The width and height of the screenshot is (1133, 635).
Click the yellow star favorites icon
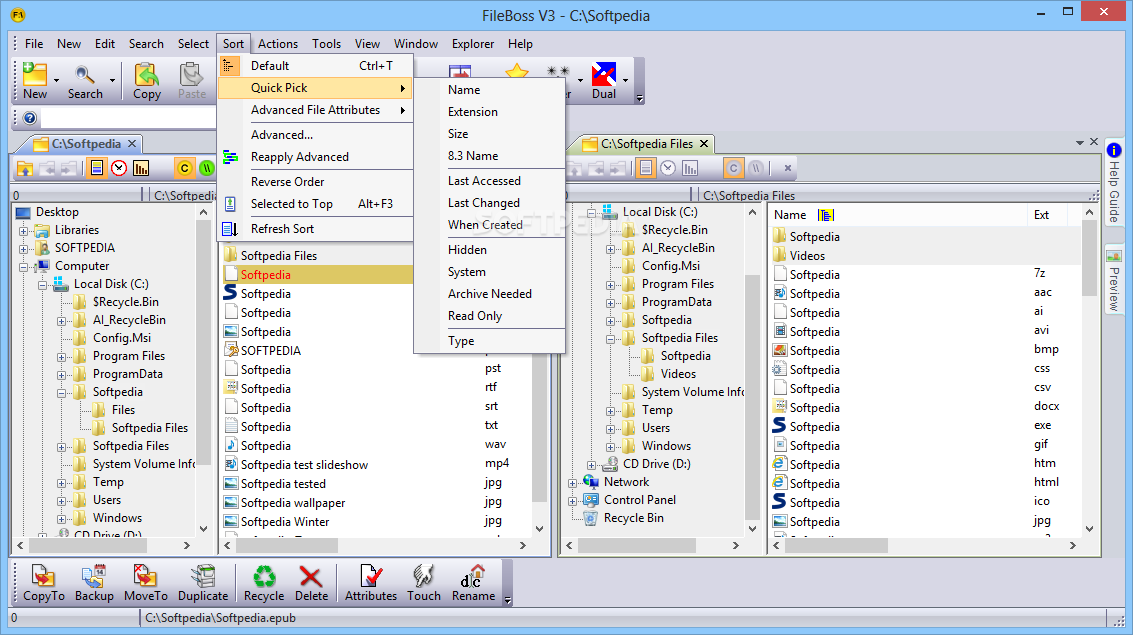(x=517, y=72)
